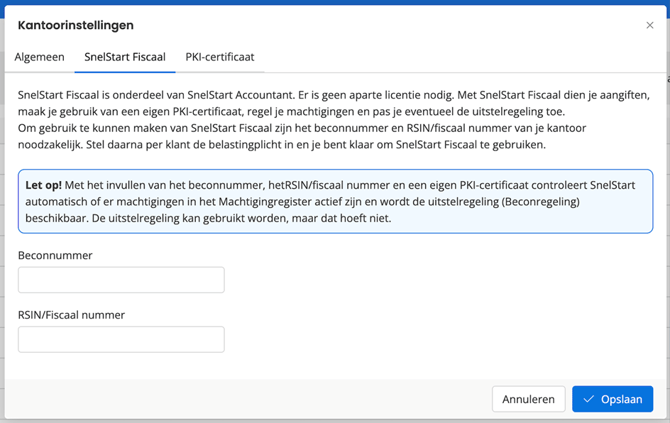The image size is (670, 423).
Task: Click the RSIN/Fiscaal nummer label
Action: [71, 315]
